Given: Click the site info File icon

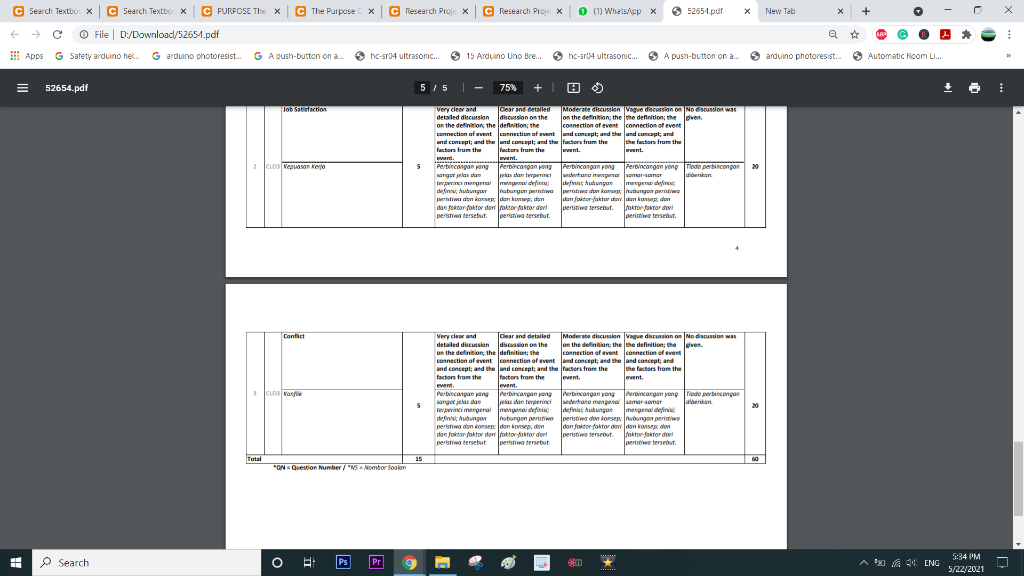Looking at the screenshot, I should tap(84, 35).
